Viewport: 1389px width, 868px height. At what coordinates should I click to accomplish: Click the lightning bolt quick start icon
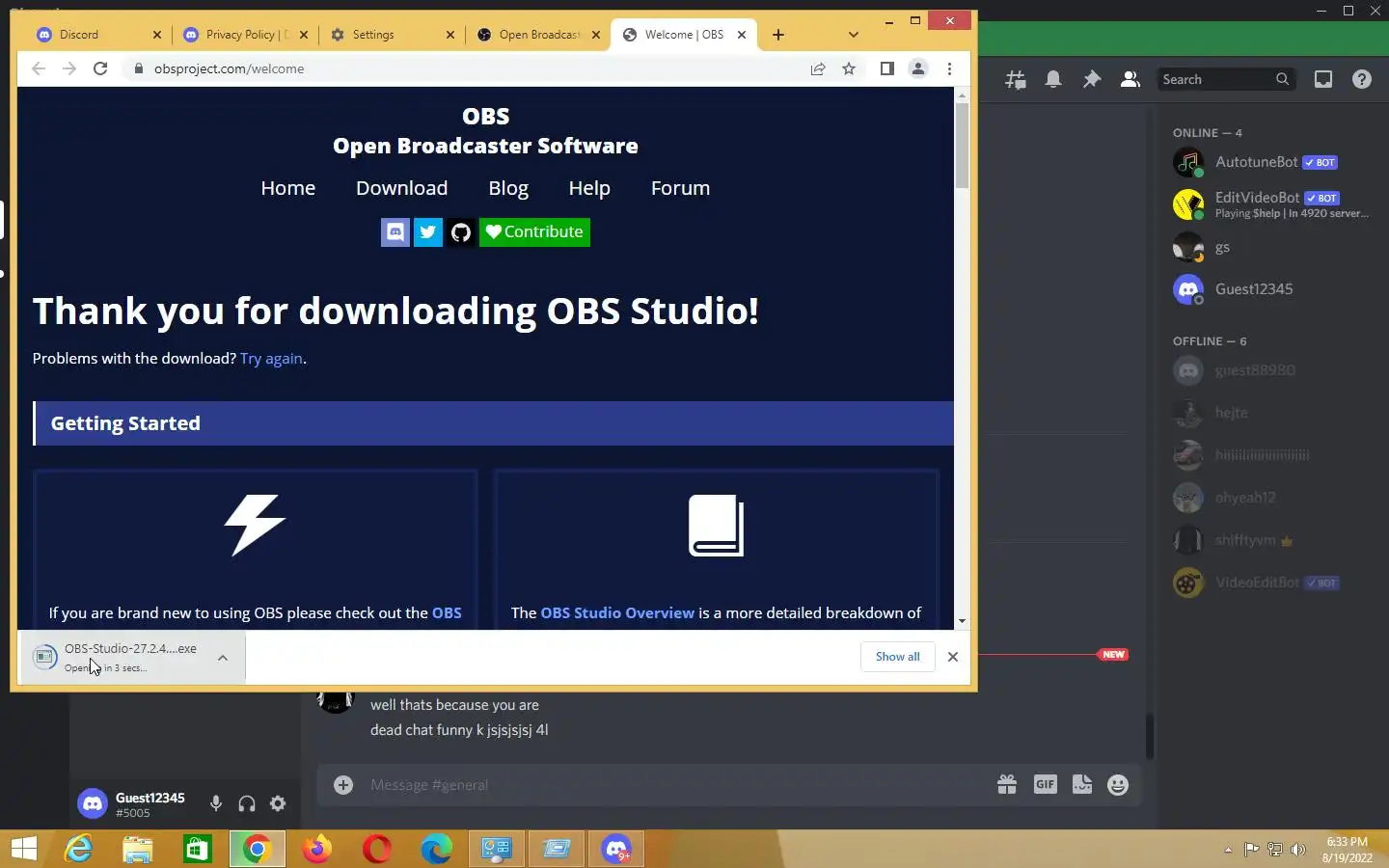point(255,526)
